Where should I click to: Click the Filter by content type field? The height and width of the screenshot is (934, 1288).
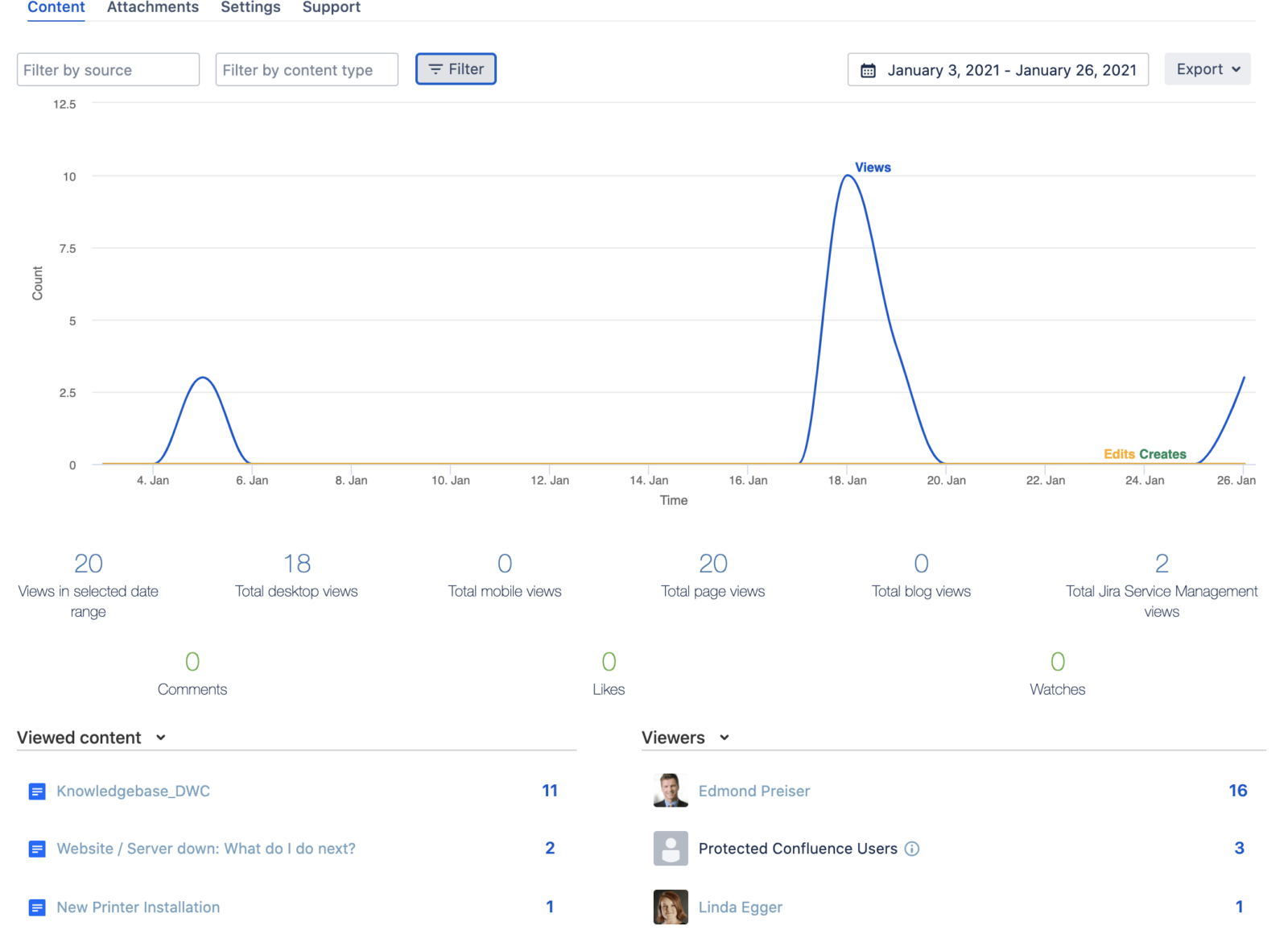[306, 69]
